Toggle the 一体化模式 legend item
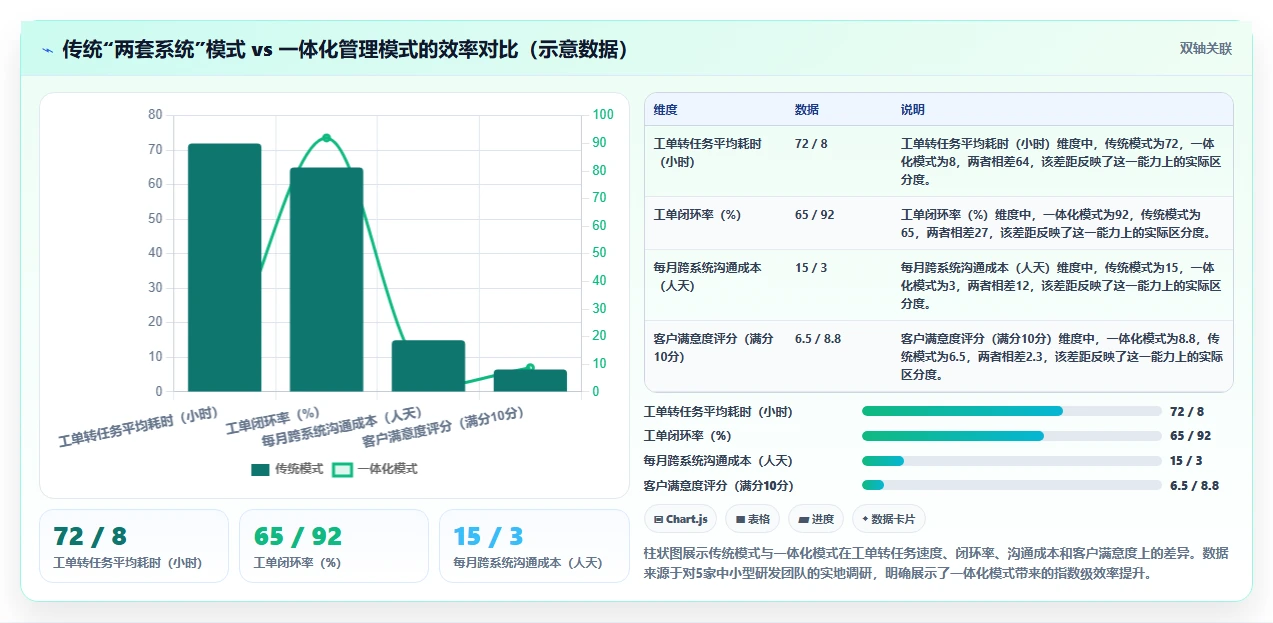 (375, 469)
